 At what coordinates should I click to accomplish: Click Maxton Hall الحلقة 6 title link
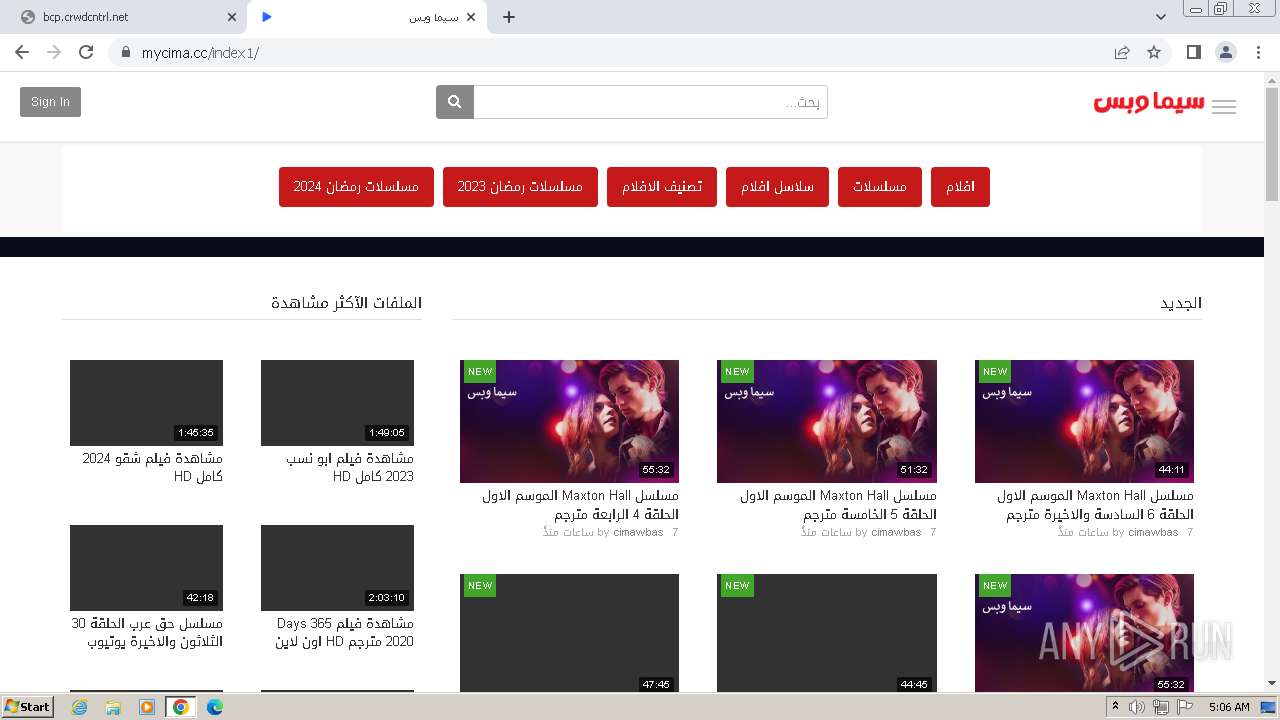tap(1095, 505)
